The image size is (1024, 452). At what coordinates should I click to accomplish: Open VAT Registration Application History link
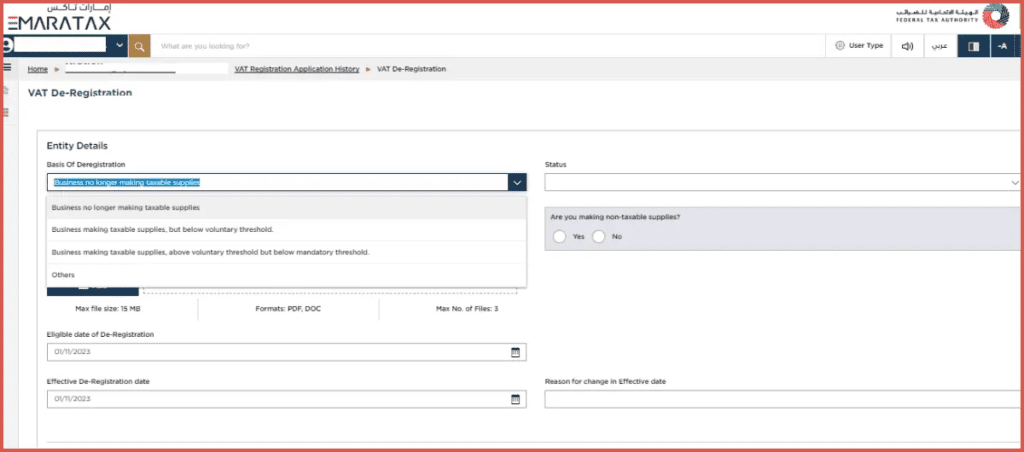pyautogui.click(x=296, y=69)
